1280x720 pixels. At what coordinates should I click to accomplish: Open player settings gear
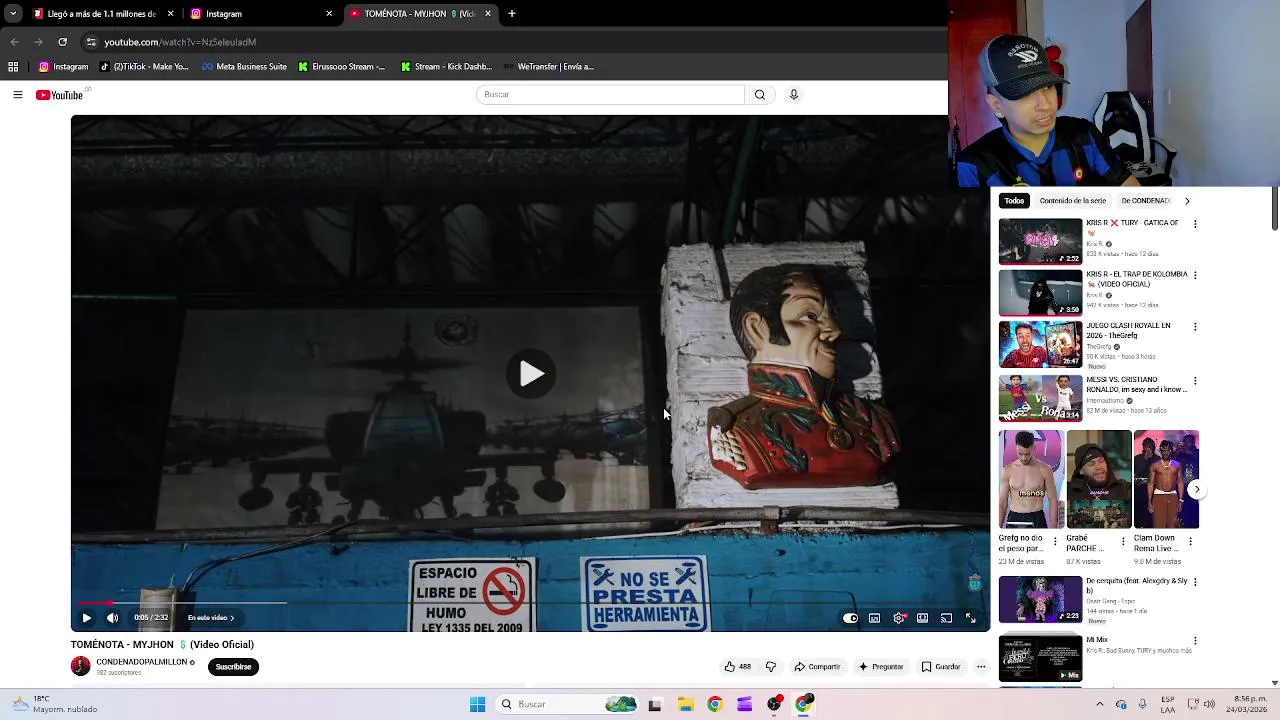[x=899, y=618]
